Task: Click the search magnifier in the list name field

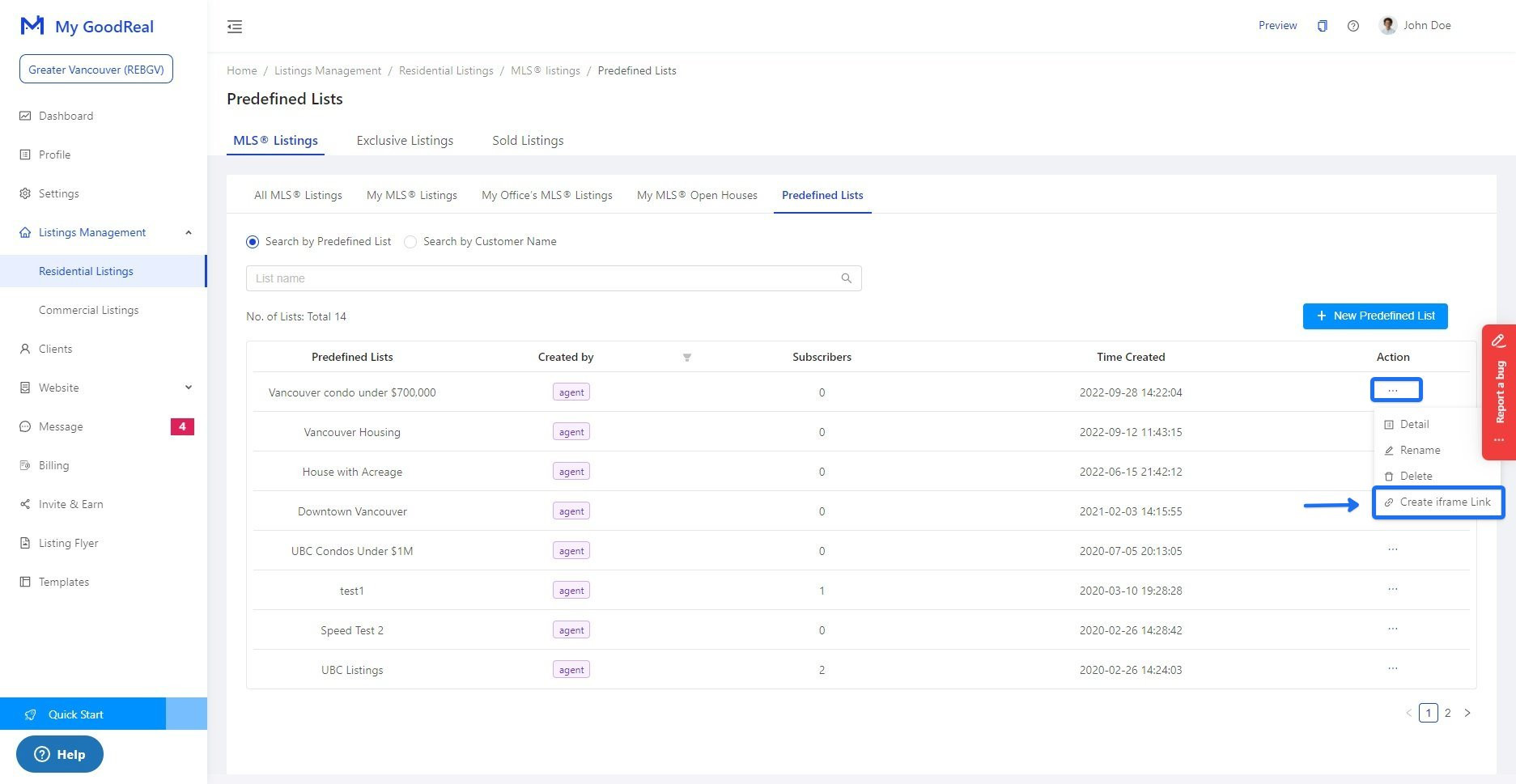Action: (x=846, y=278)
